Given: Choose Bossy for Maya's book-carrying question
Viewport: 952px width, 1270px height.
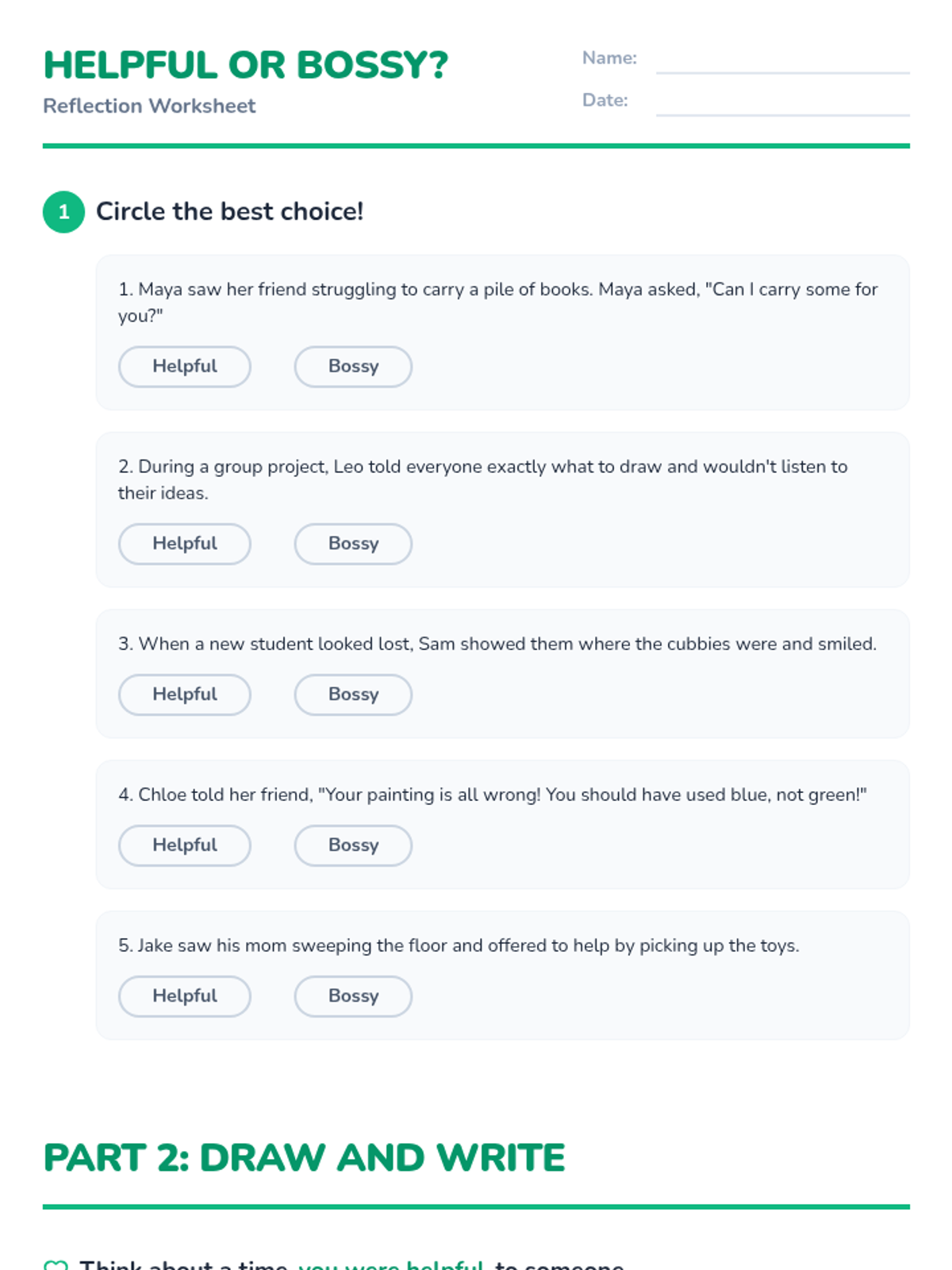Looking at the screenshot, I should [353, 367].
